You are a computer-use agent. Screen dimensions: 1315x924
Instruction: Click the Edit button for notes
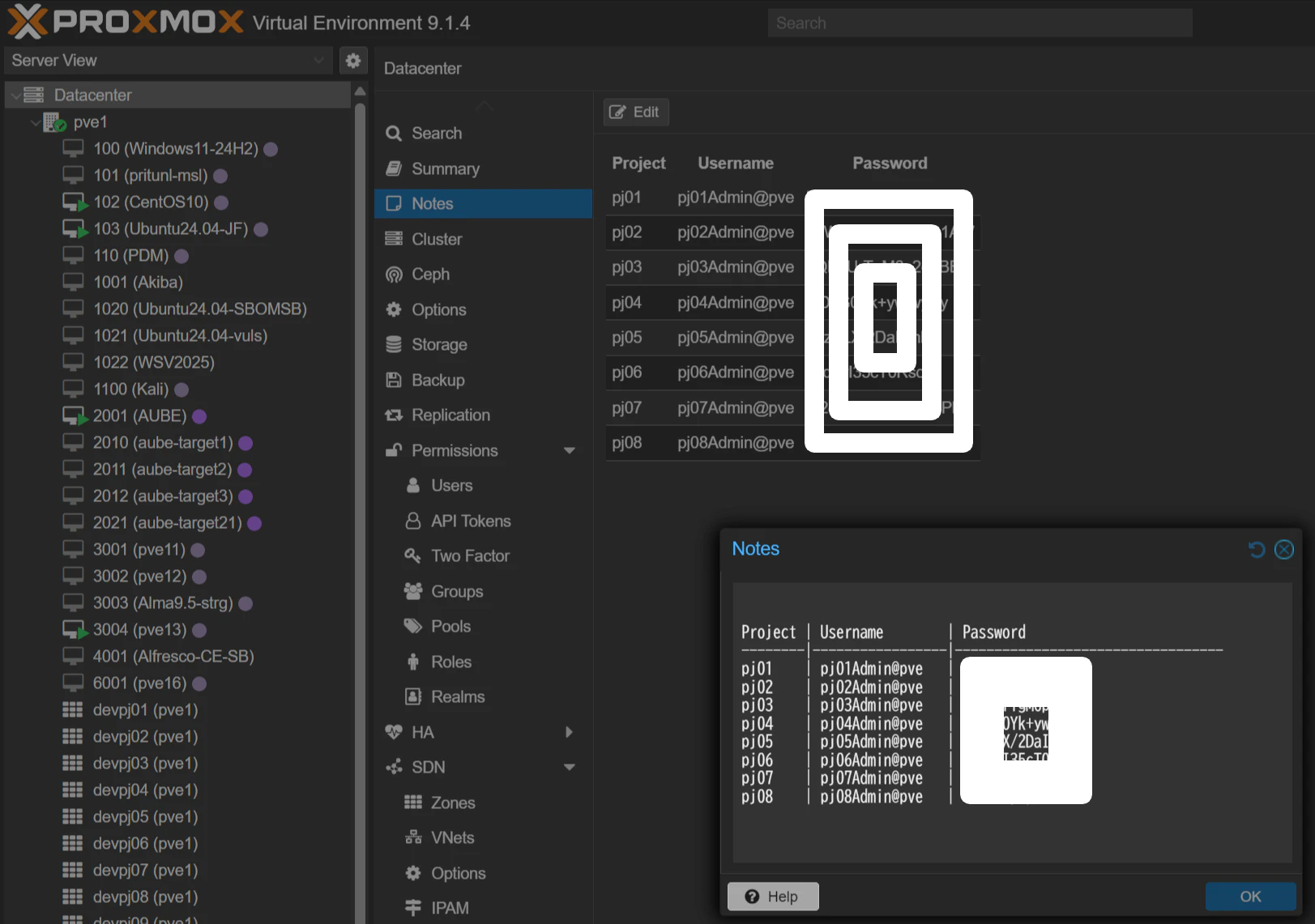636,113
